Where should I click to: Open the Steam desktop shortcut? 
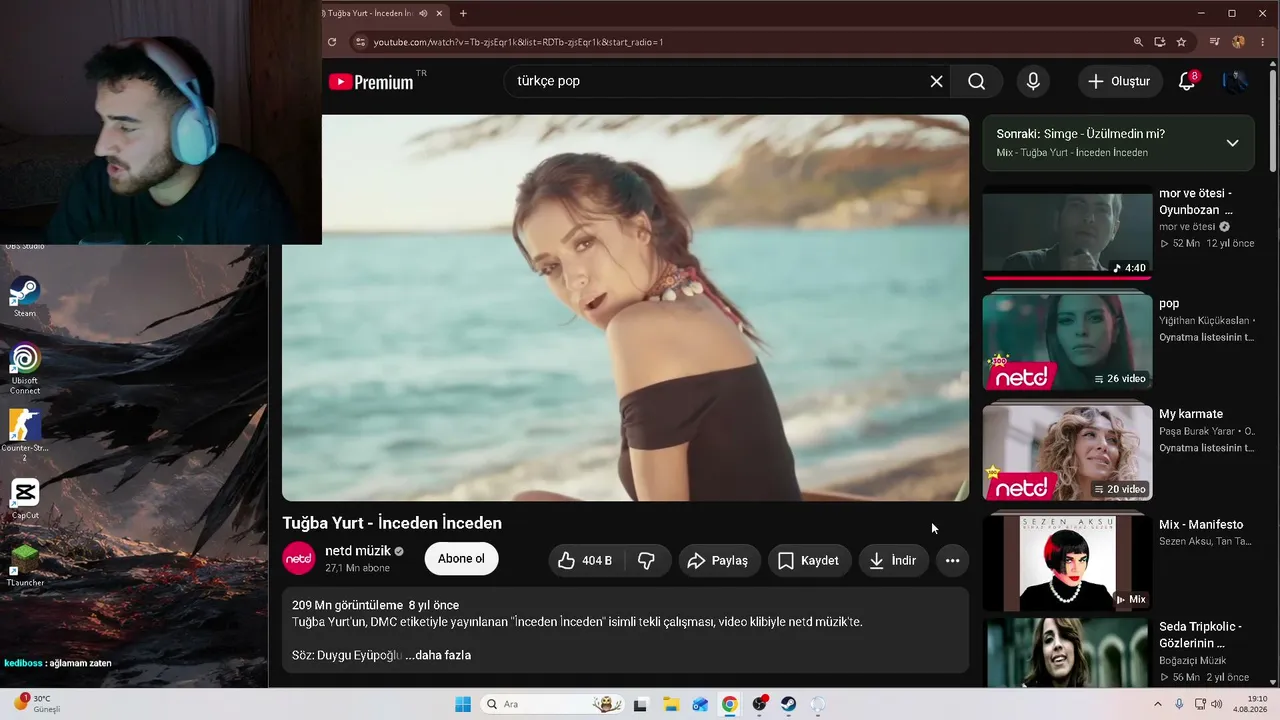[25, 296]
